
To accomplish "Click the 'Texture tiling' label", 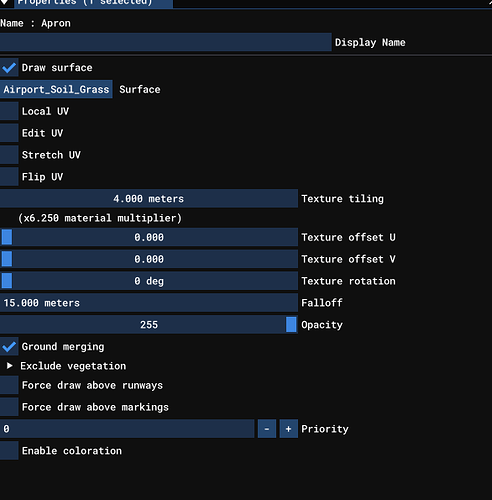I will pyautogui.click(x=342, y=199).
